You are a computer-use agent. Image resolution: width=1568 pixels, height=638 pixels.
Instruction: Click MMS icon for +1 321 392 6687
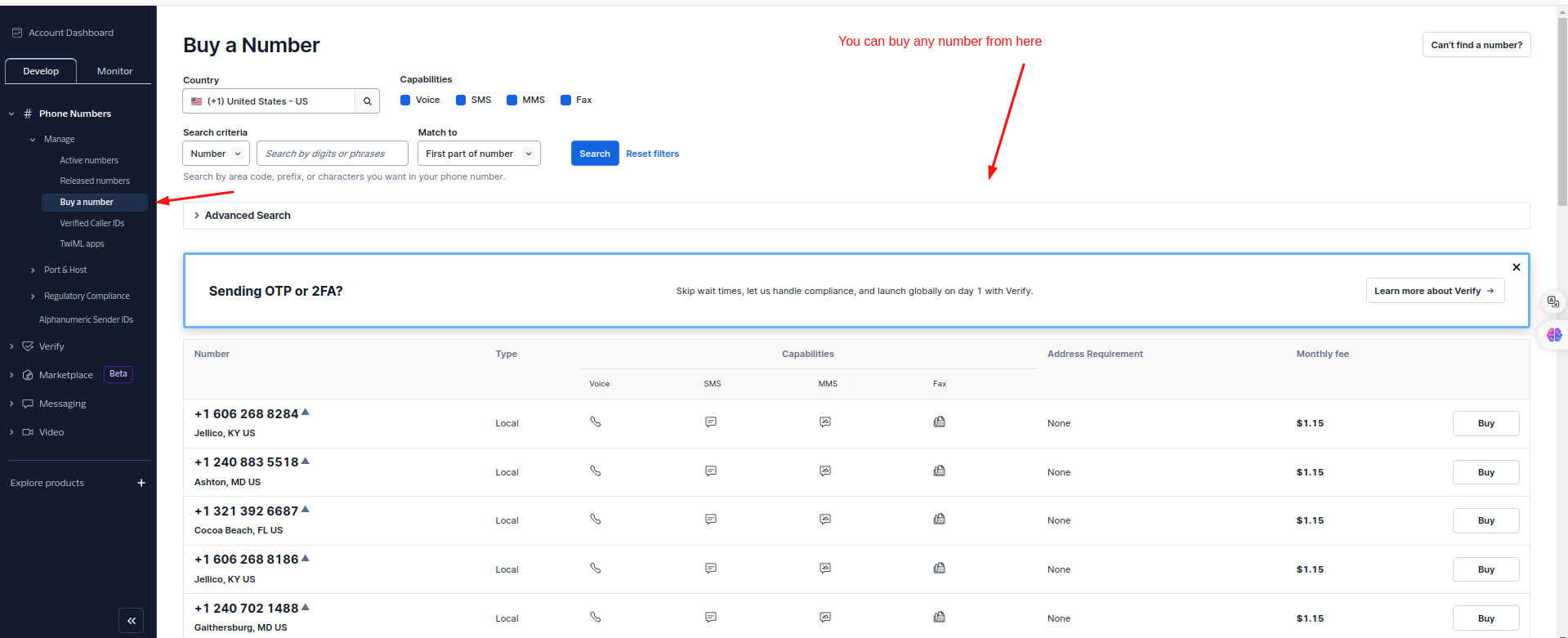coord(825,520)
